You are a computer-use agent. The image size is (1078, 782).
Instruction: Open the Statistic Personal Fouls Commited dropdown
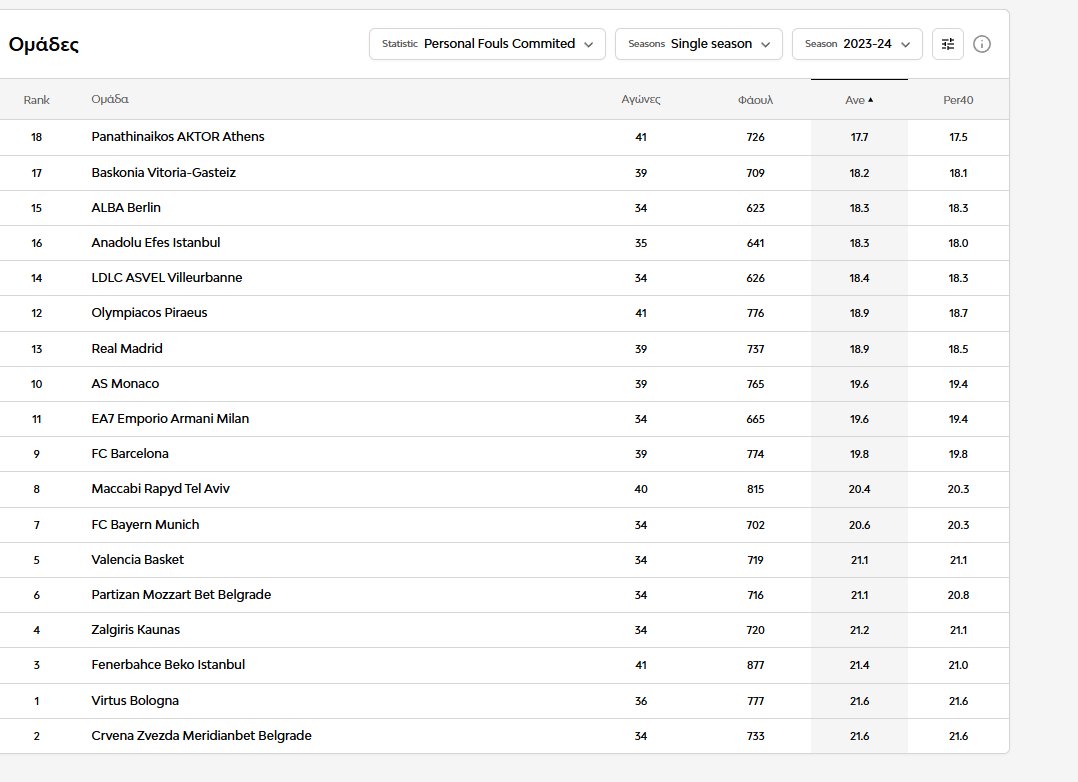(x=487, y=44)
